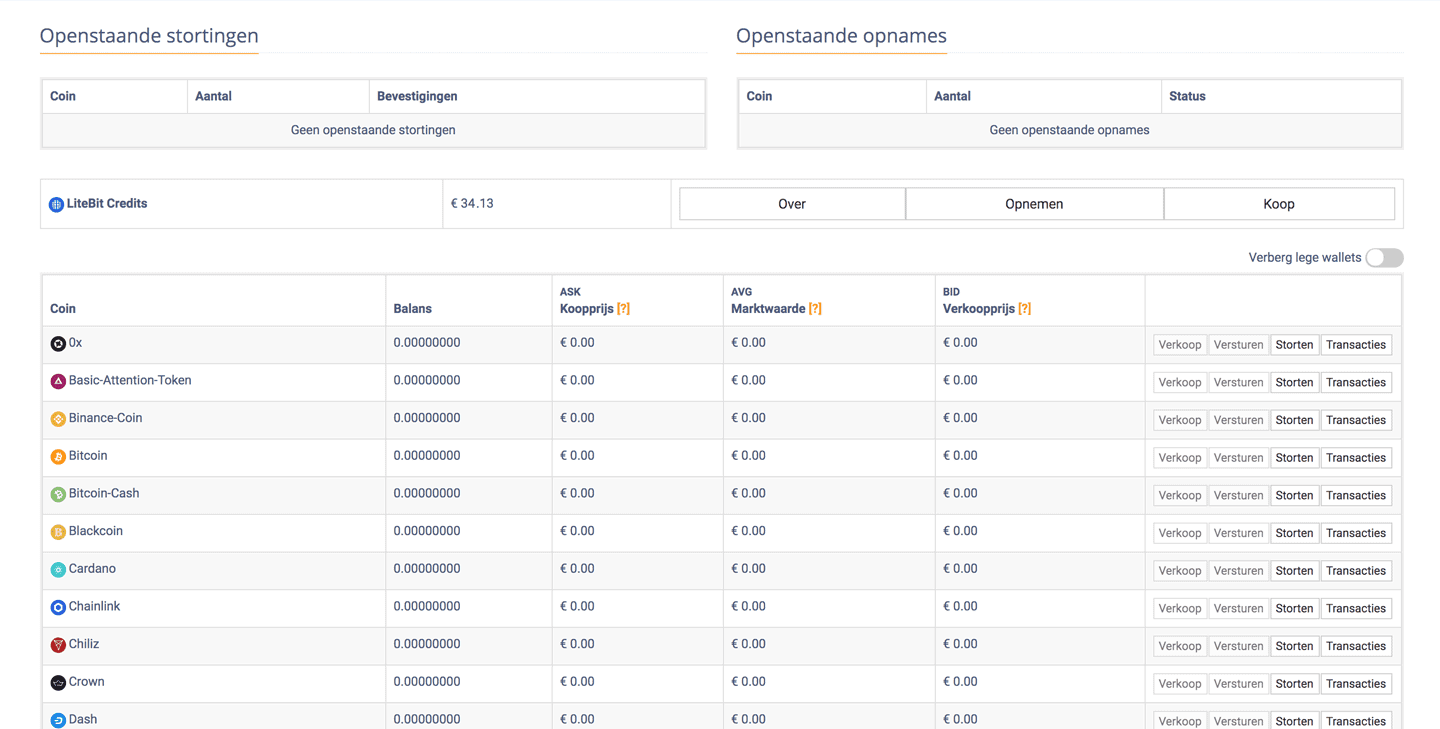Click Verkoop for Chiliz
Image resolution: width=1440 pixels, height=729 pixels.
coord(1180,646)
